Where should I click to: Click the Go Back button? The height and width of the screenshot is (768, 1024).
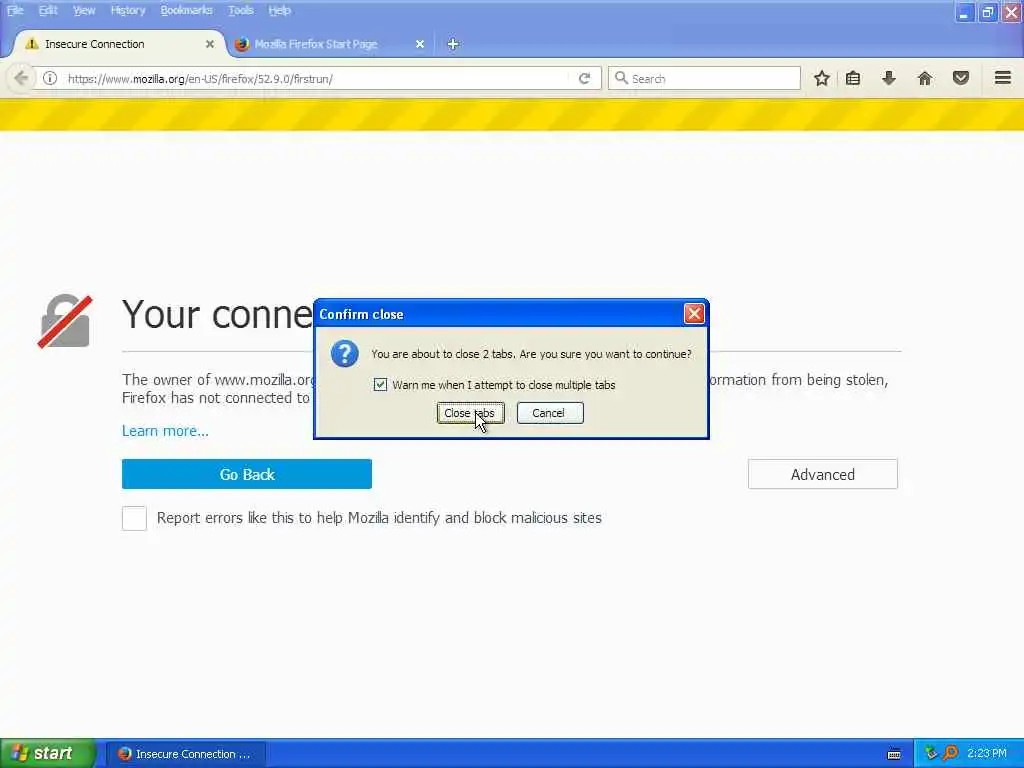coord(247,474)
